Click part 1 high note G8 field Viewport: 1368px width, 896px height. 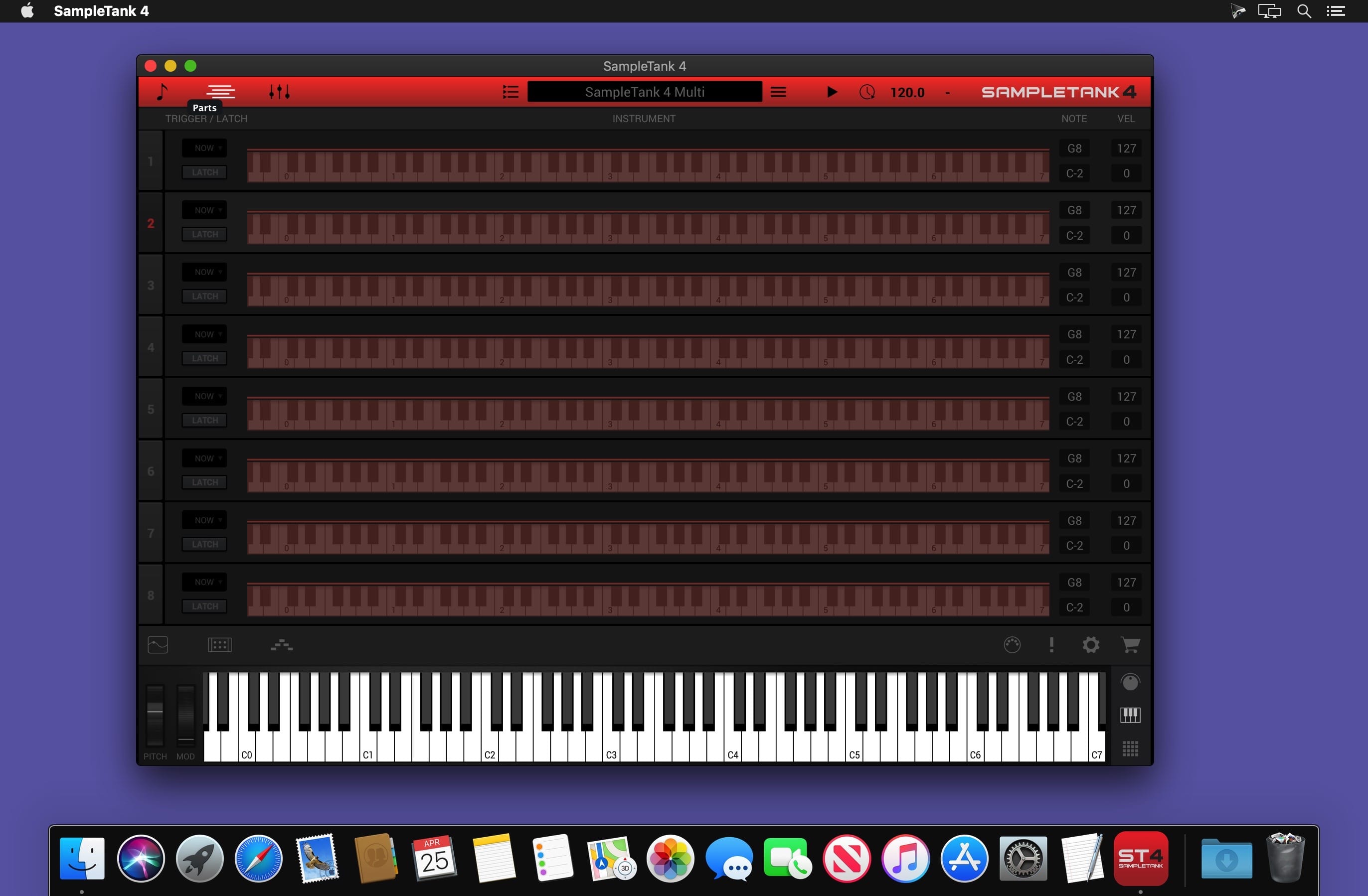1074,149
